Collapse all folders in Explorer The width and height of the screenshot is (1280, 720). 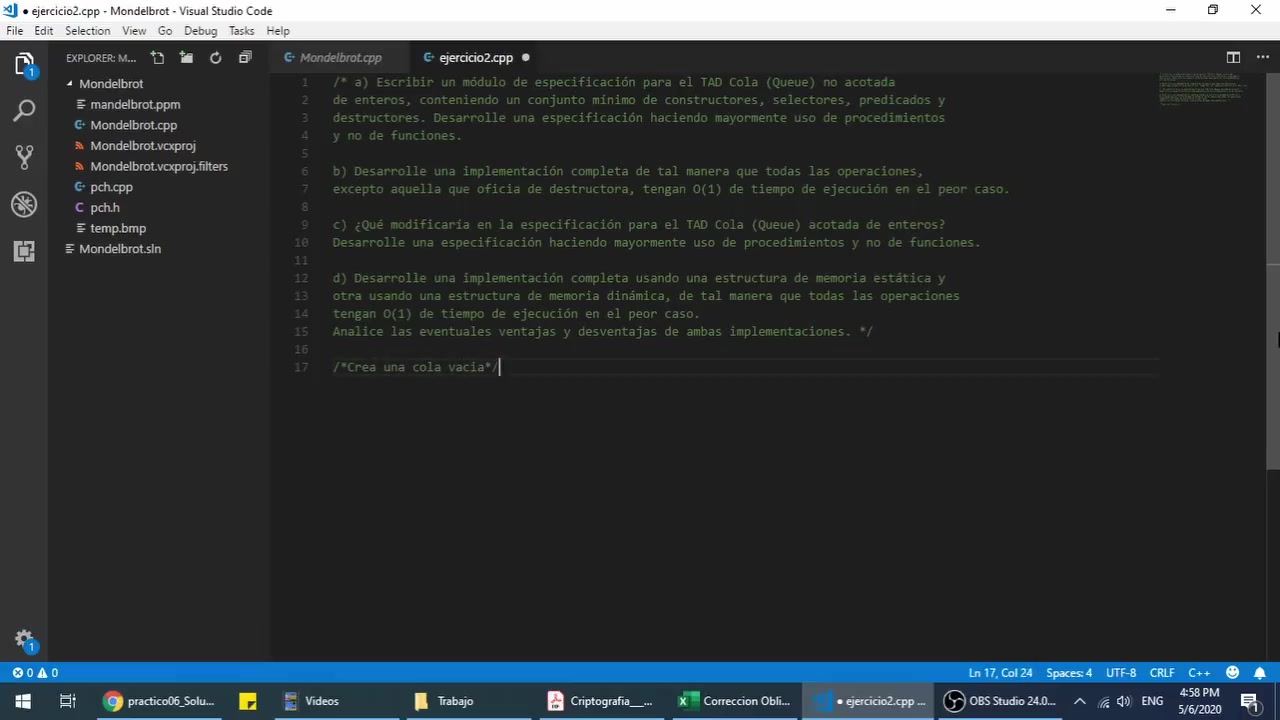pyautogui.click(x=245, y=58)
